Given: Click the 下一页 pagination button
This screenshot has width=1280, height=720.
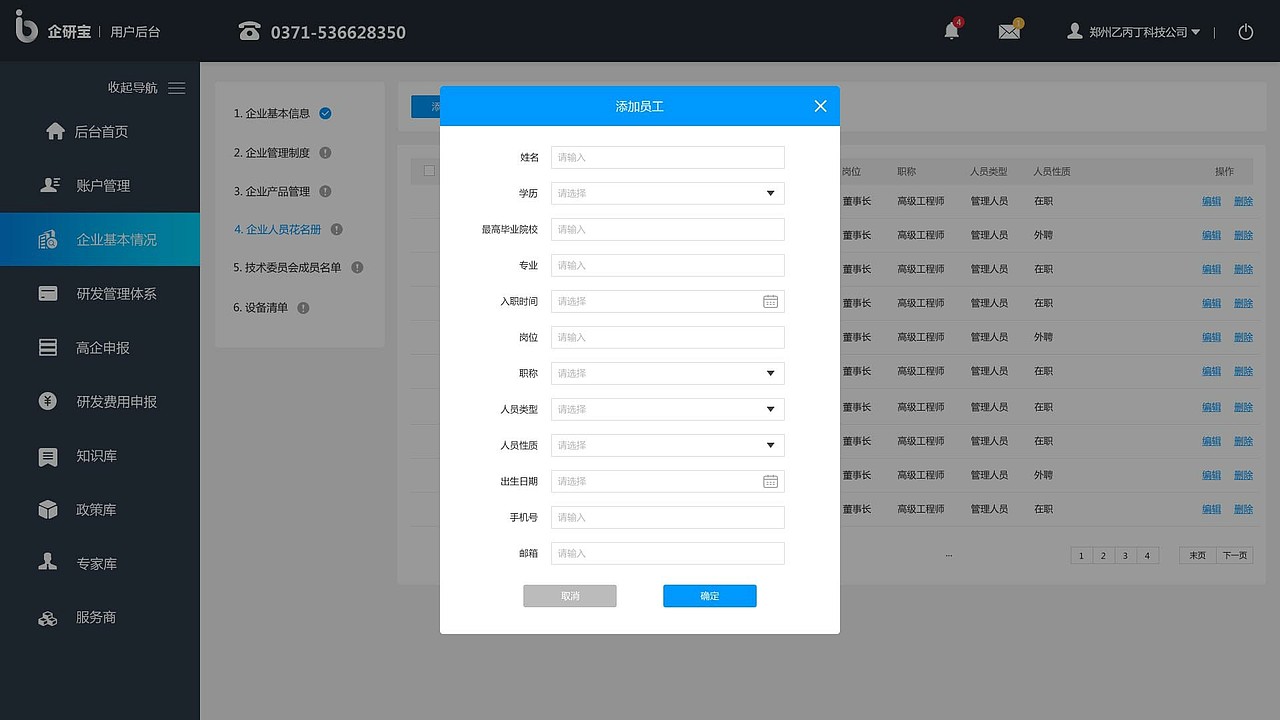Looking at the screenshot, I should 1234,556.
